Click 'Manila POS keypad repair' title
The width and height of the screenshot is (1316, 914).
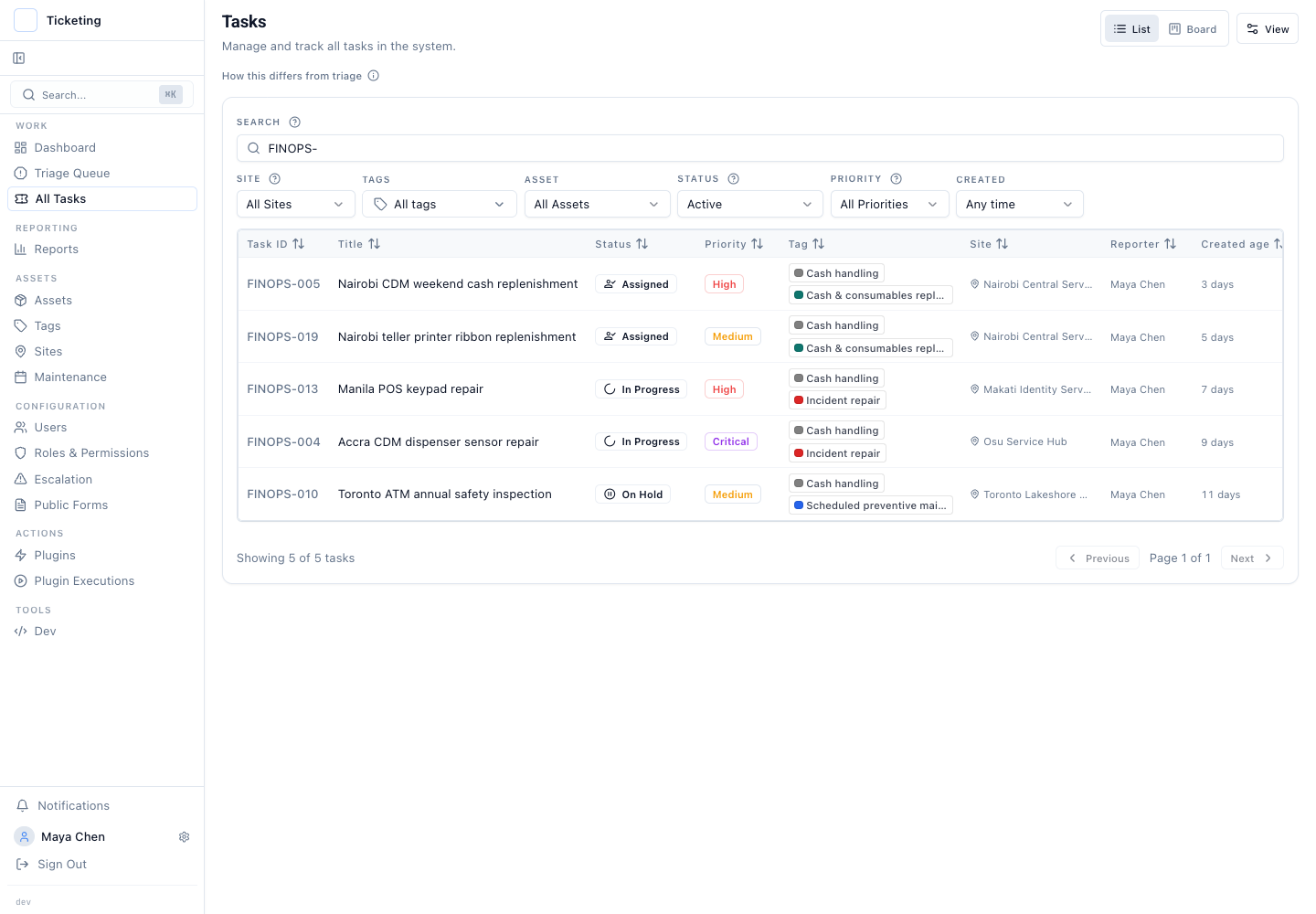(x=410, y=389)
